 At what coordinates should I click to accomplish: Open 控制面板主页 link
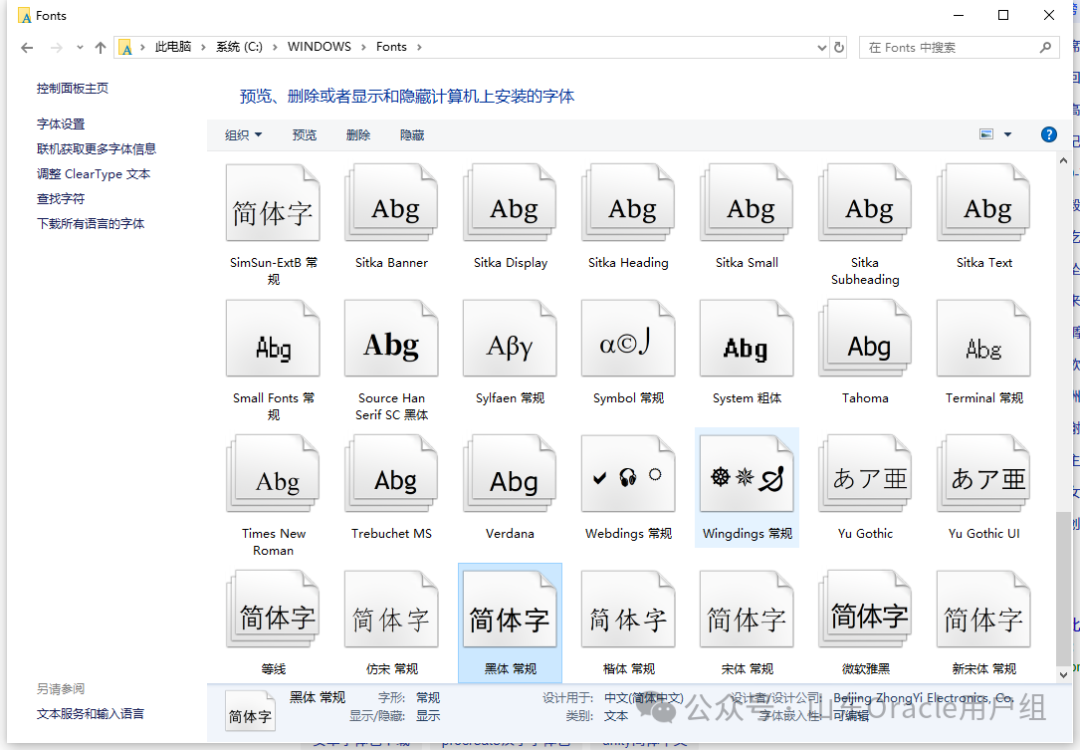(72, 88)
